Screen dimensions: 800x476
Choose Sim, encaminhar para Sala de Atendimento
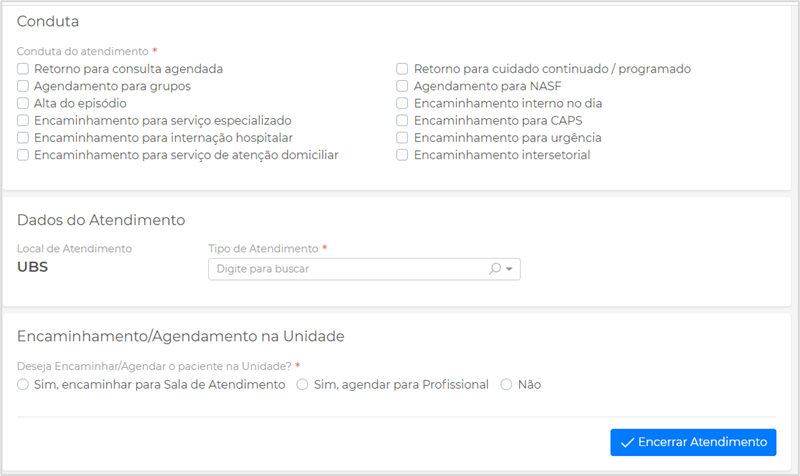coord(23,384)
